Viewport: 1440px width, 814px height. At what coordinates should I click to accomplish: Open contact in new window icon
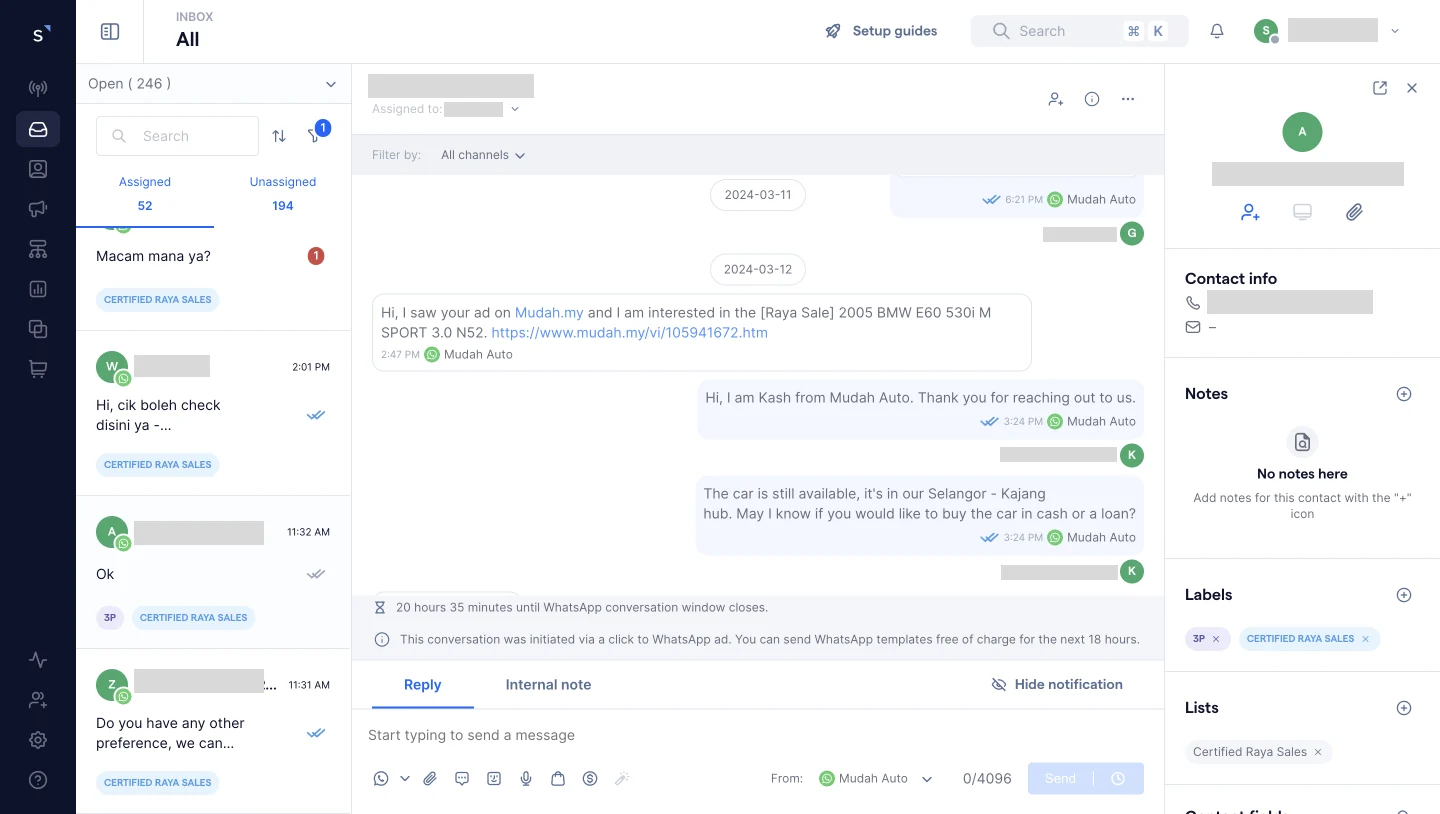[x=1380, y=88]
